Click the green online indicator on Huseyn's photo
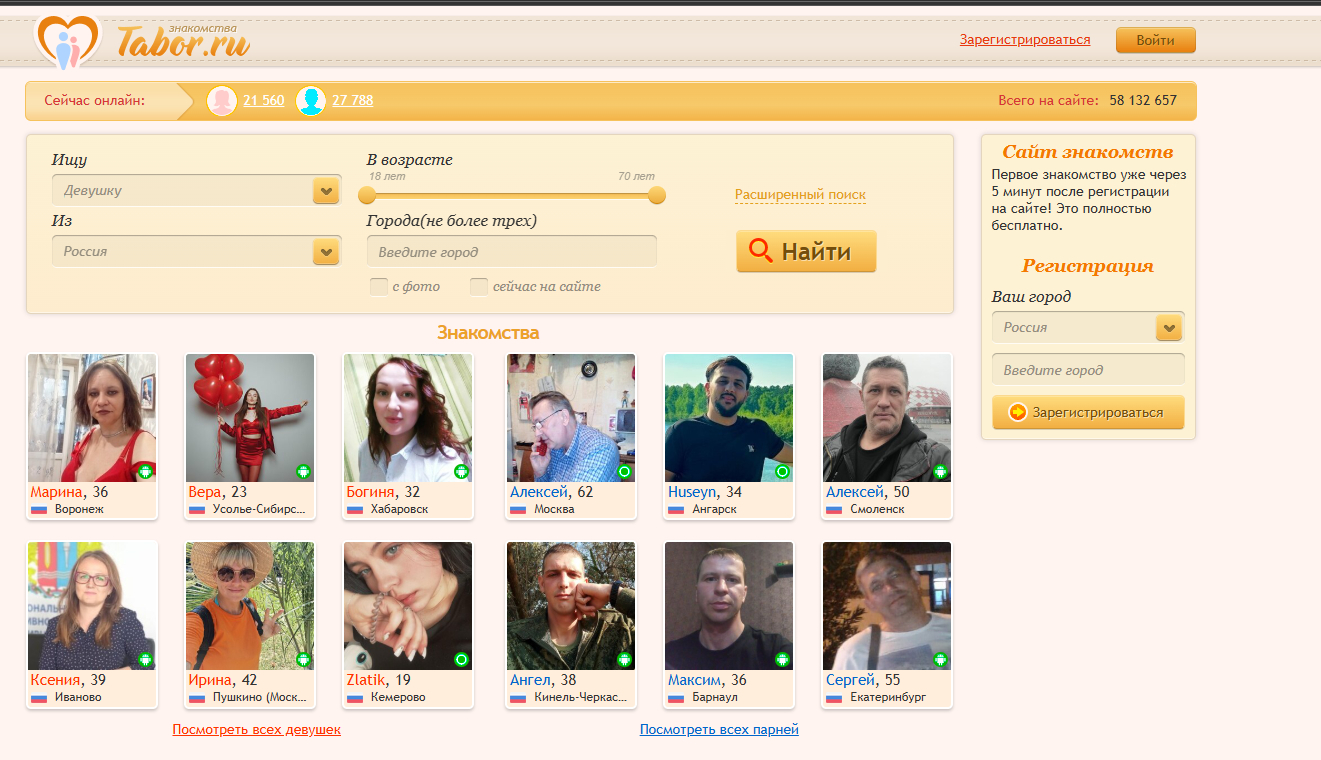The width and height of the screenshot is (1321, 760). (783, 471)
